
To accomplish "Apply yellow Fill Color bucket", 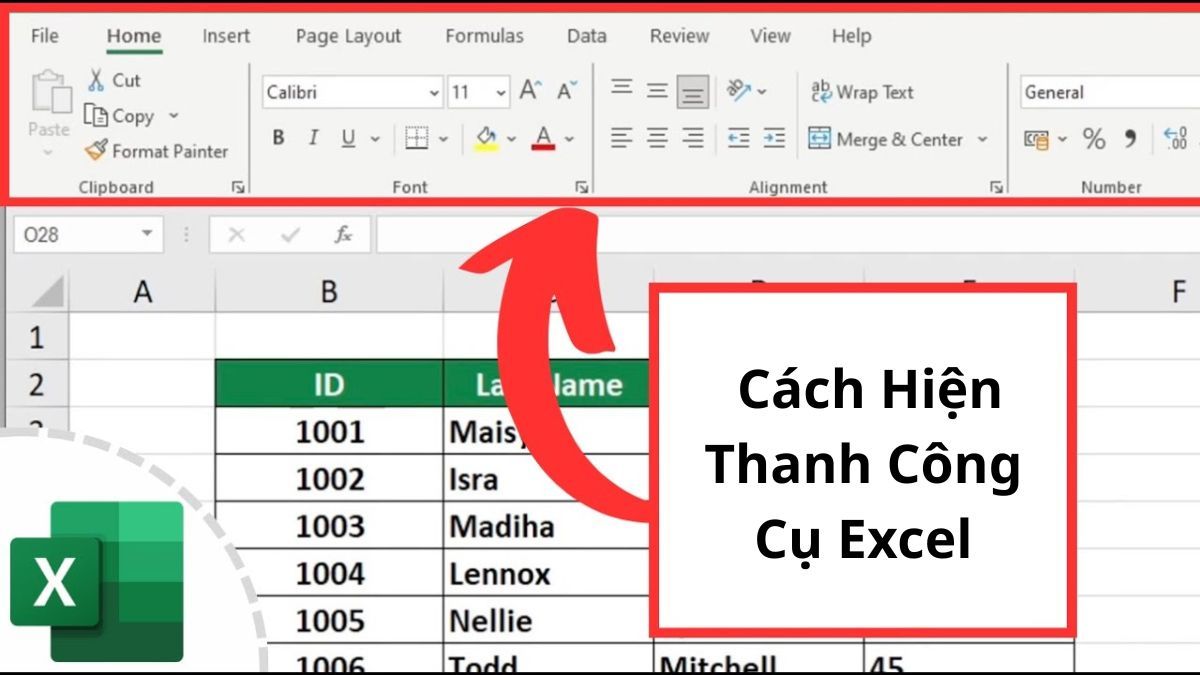I will [486, 139].
